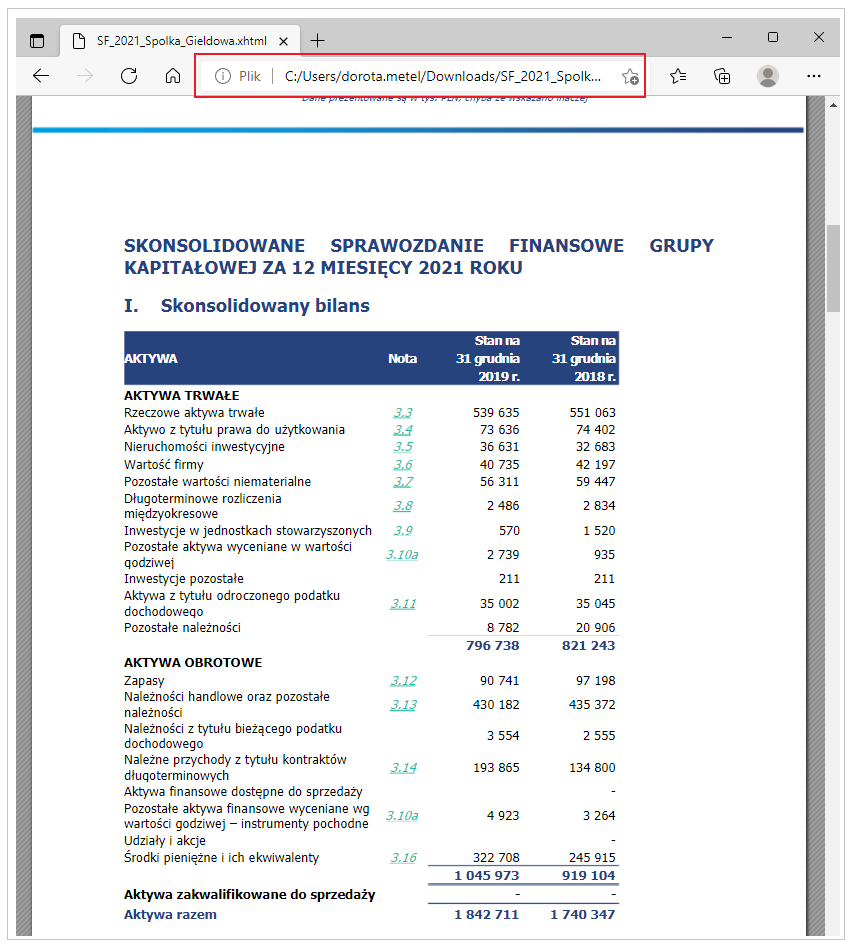The width and height of the screenshot is (851, 945).
Task: Click the 'AKTYWA' table header
Action: pyautogui.click(x=151, y=359)
